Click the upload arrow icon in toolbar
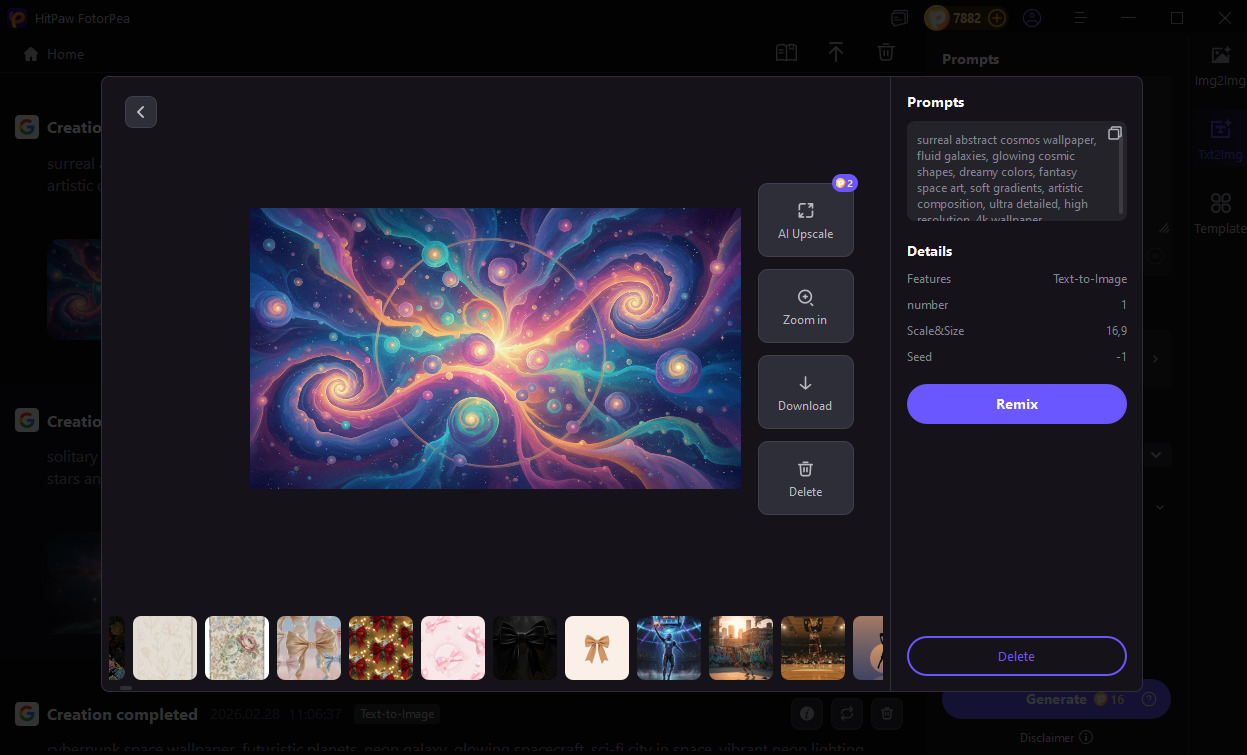This screenshot has height=755, width=1247. pyautogui.click(x=836, y=52)
